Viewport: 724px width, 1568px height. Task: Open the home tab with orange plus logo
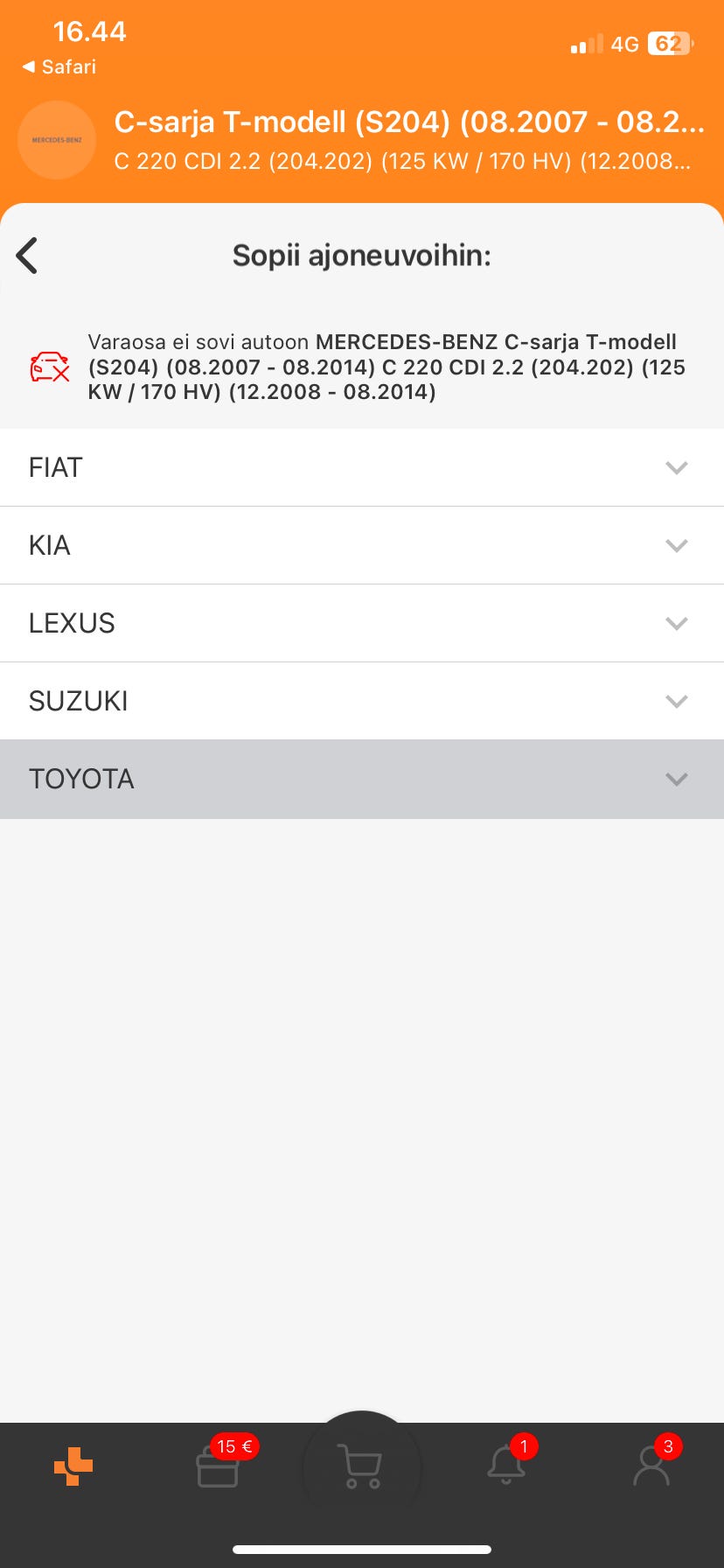coord(73,1466)
